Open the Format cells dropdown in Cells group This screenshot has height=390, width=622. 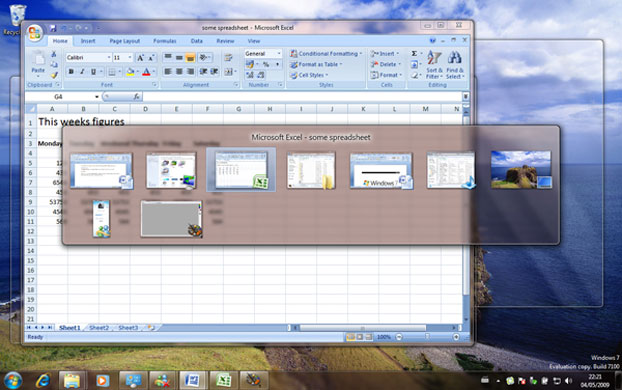(x=386, y=75)
